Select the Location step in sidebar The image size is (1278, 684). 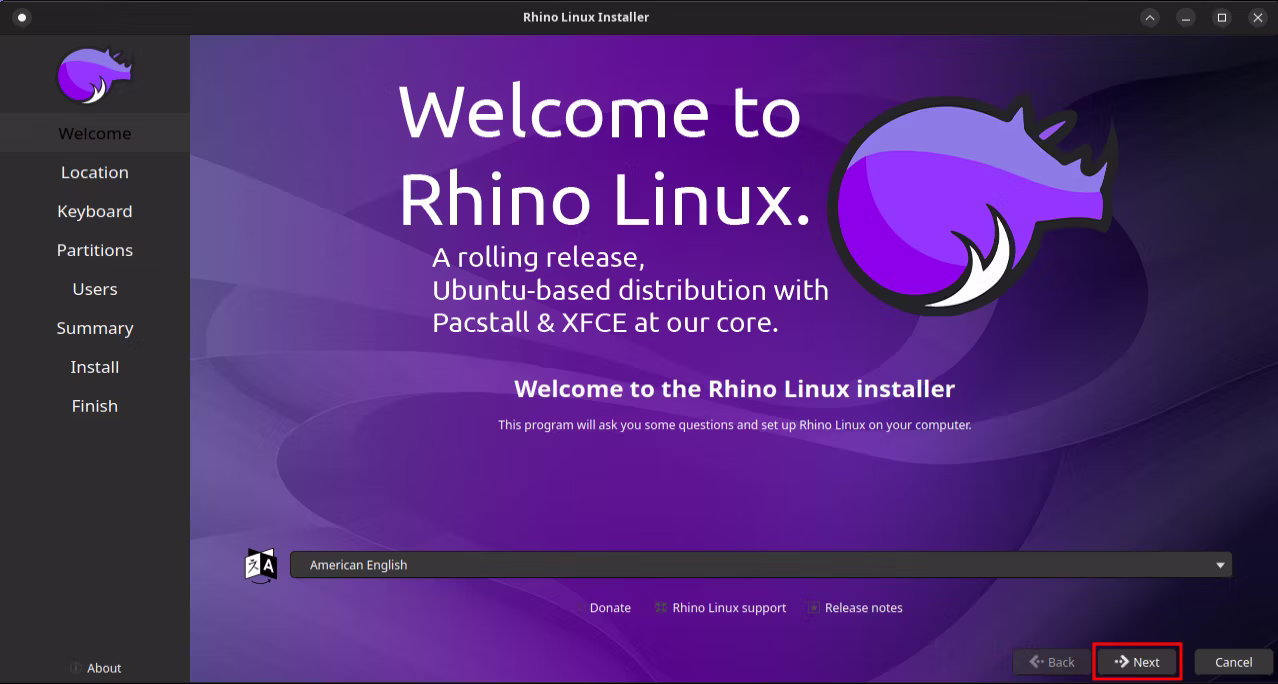[x=94, y=172]
